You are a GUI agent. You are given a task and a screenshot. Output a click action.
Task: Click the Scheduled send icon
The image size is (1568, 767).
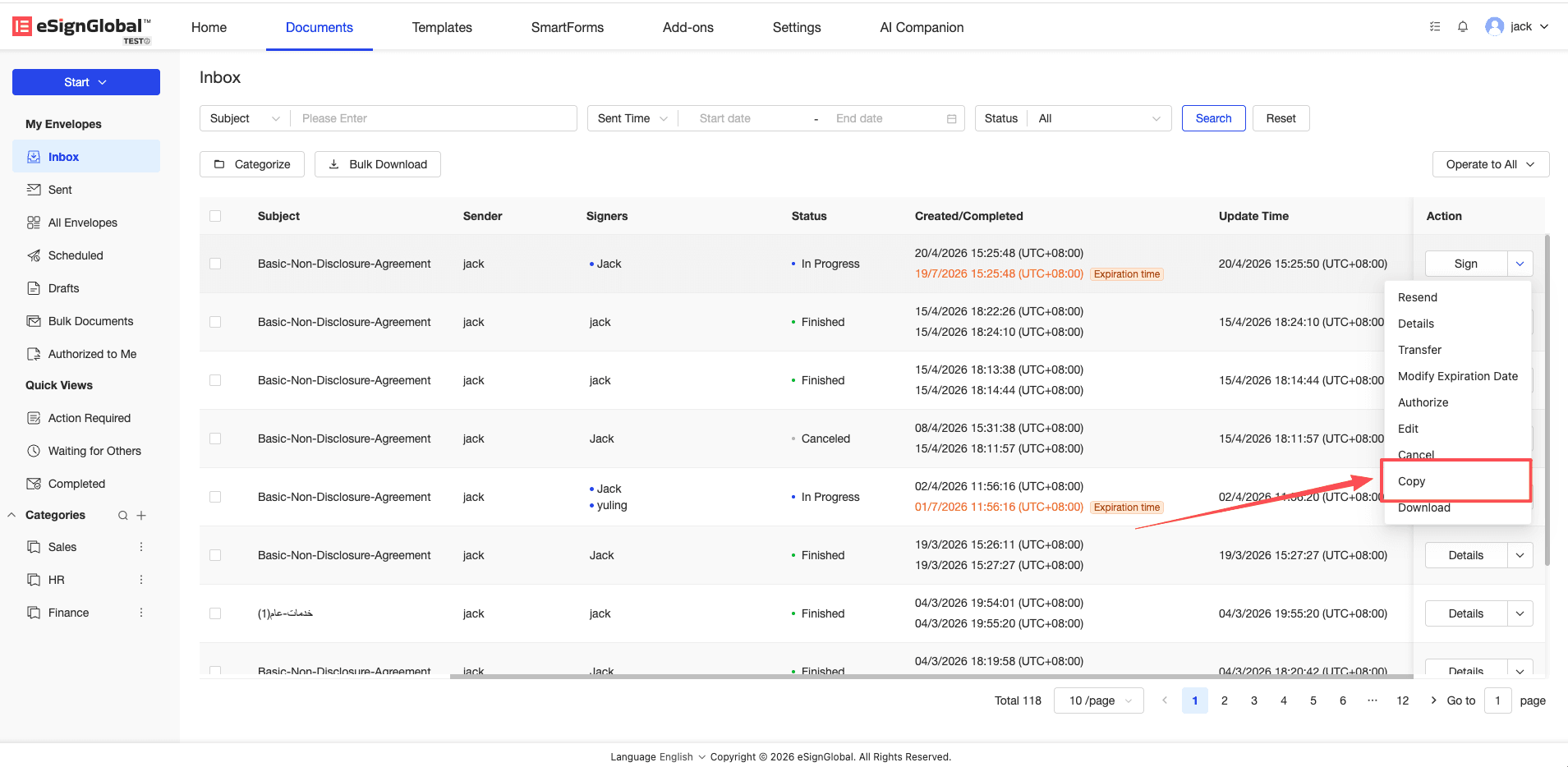(34, 255)
